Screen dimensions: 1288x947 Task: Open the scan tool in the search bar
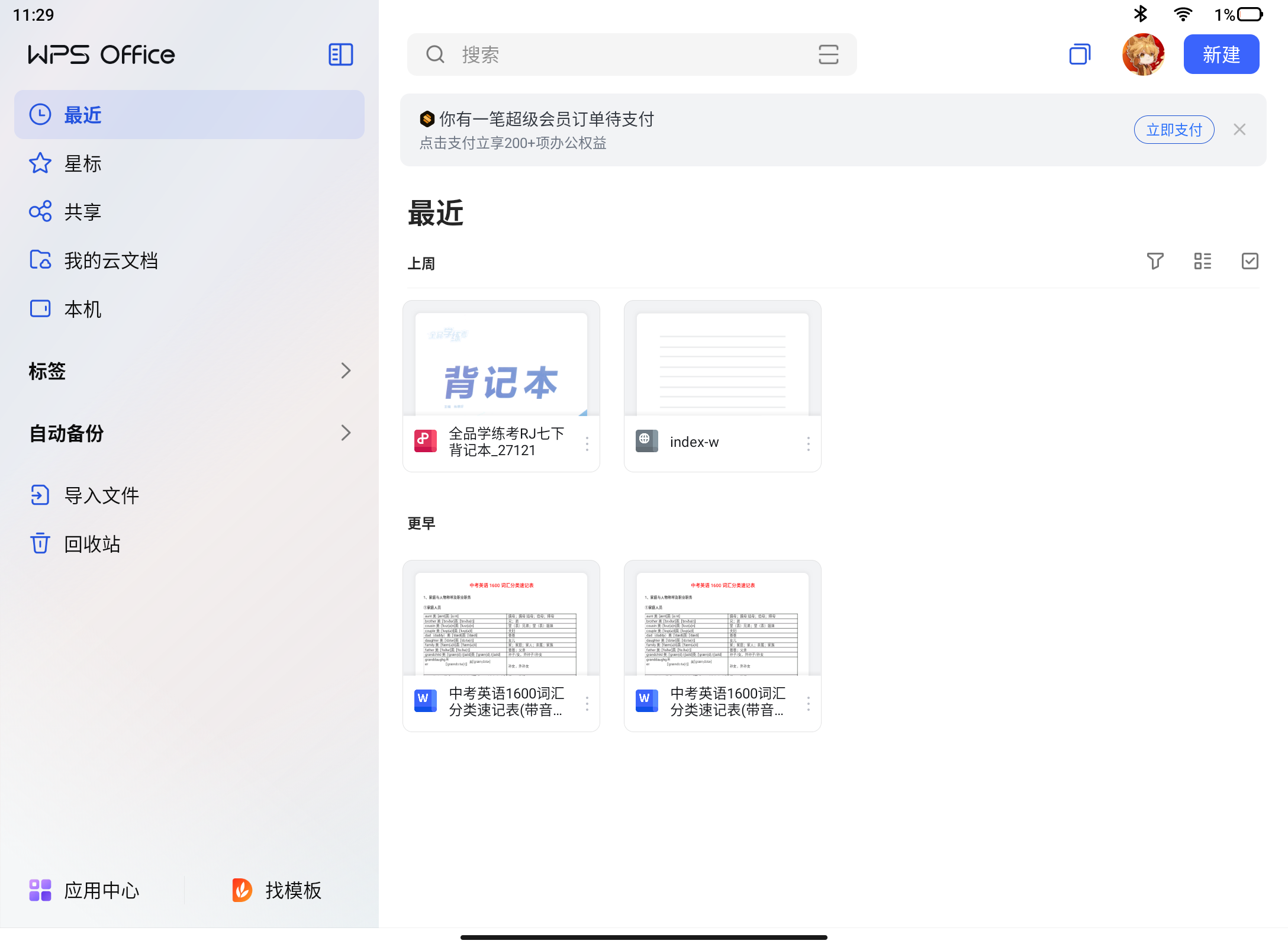(x=828, y=54)
